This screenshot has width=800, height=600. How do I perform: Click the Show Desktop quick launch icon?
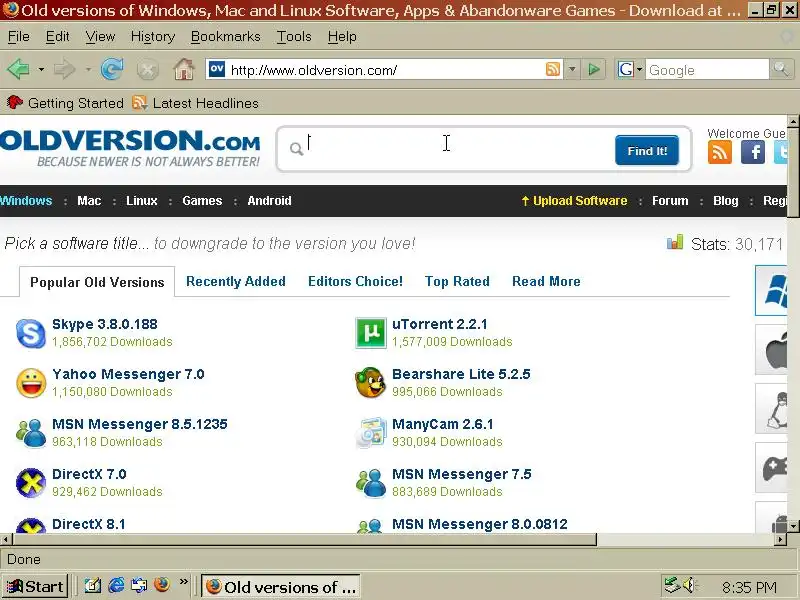click(x=93, y=585)
